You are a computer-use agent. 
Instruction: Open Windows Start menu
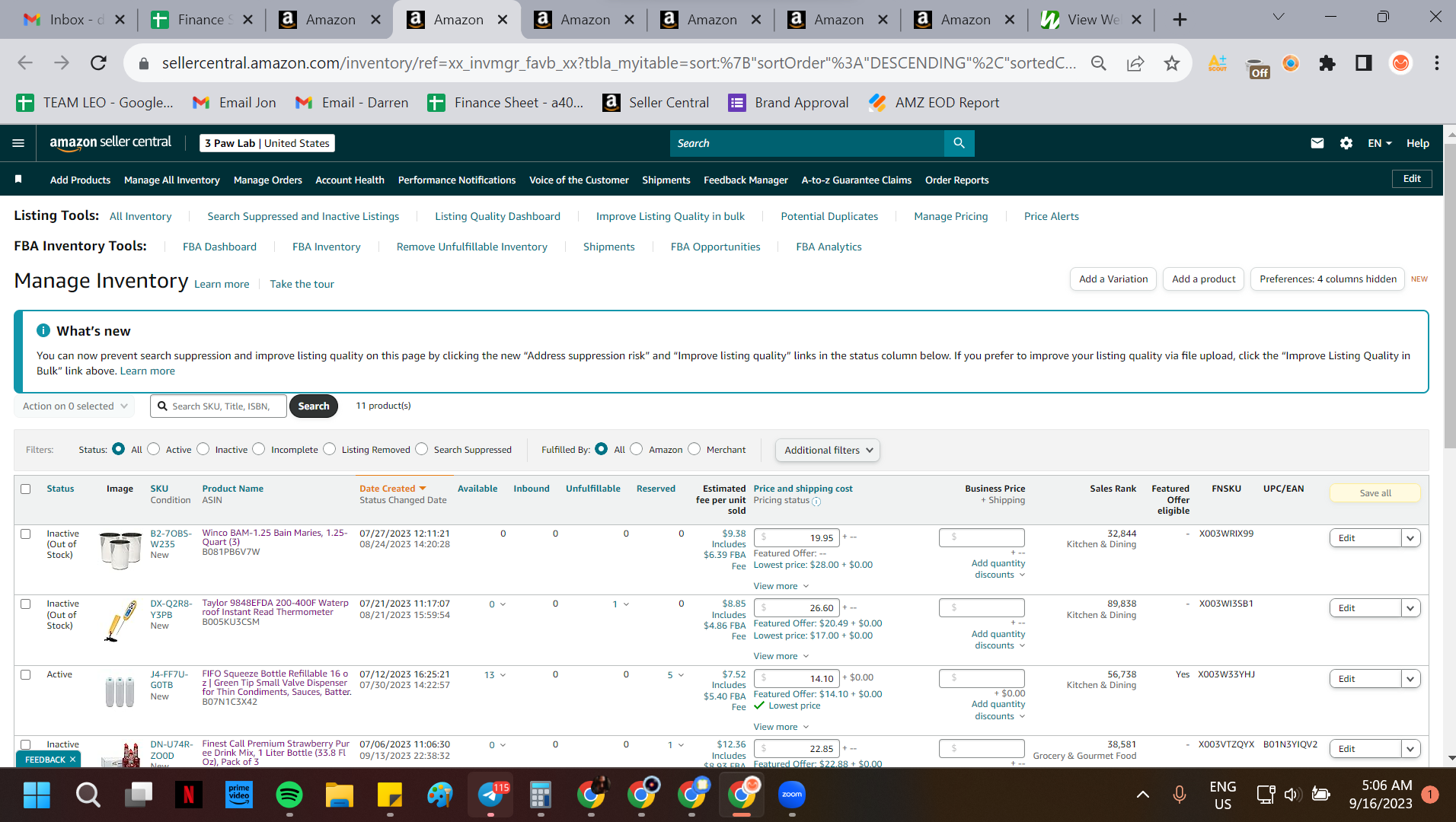click(37, 795)
